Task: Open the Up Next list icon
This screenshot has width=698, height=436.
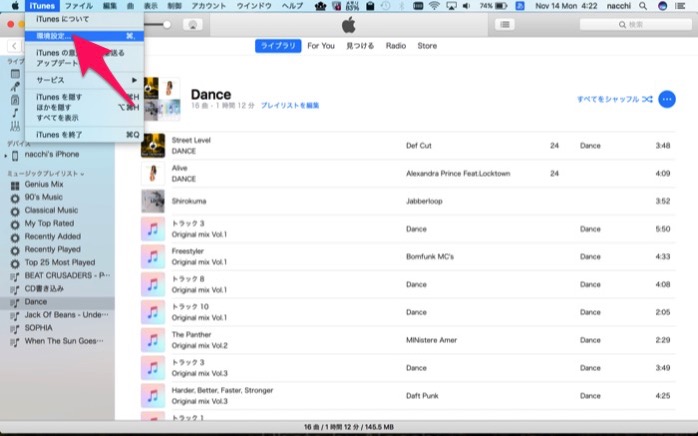Action: tap(505, 24)
